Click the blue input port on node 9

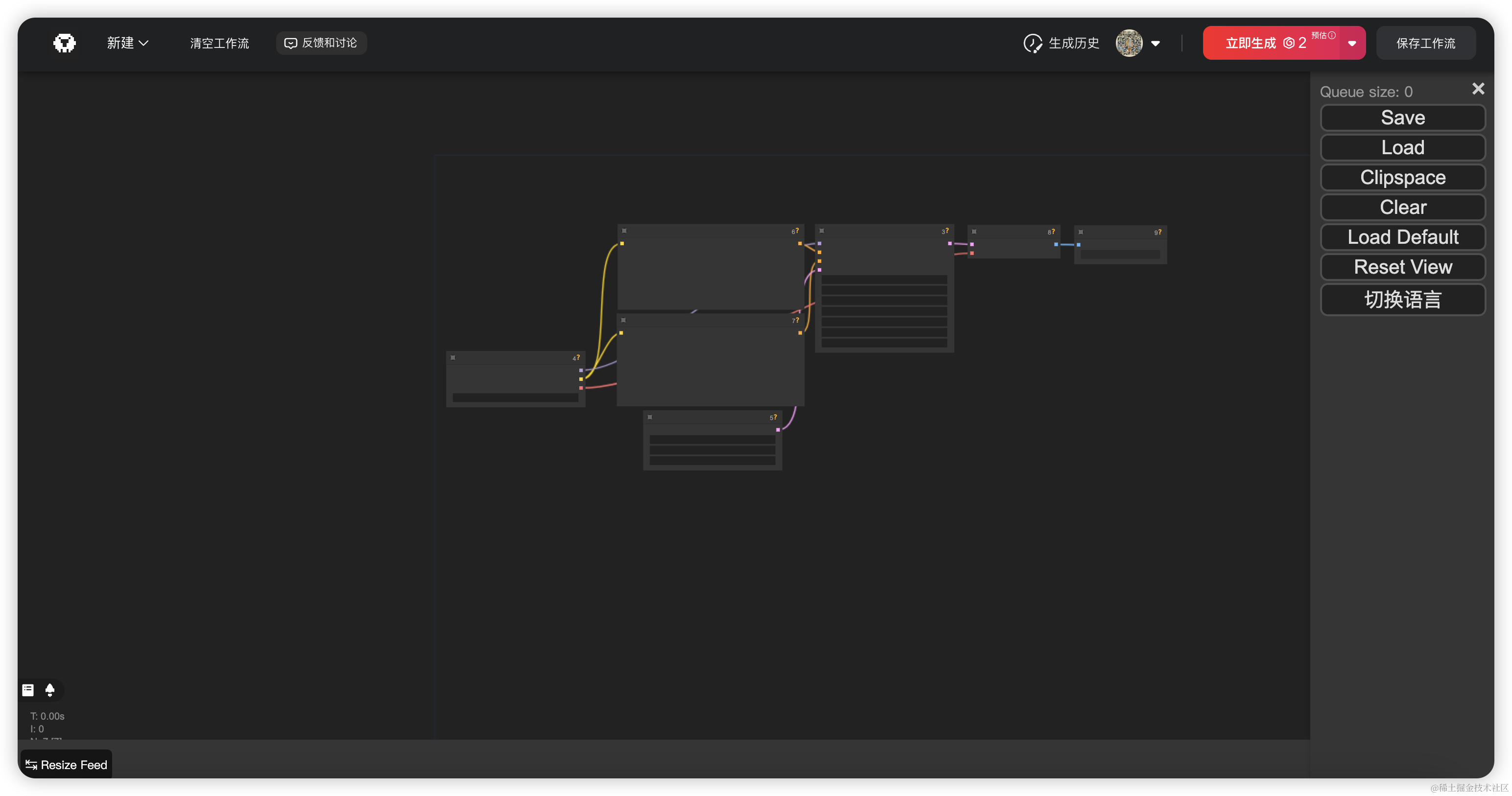click(x=1078, y=245)
